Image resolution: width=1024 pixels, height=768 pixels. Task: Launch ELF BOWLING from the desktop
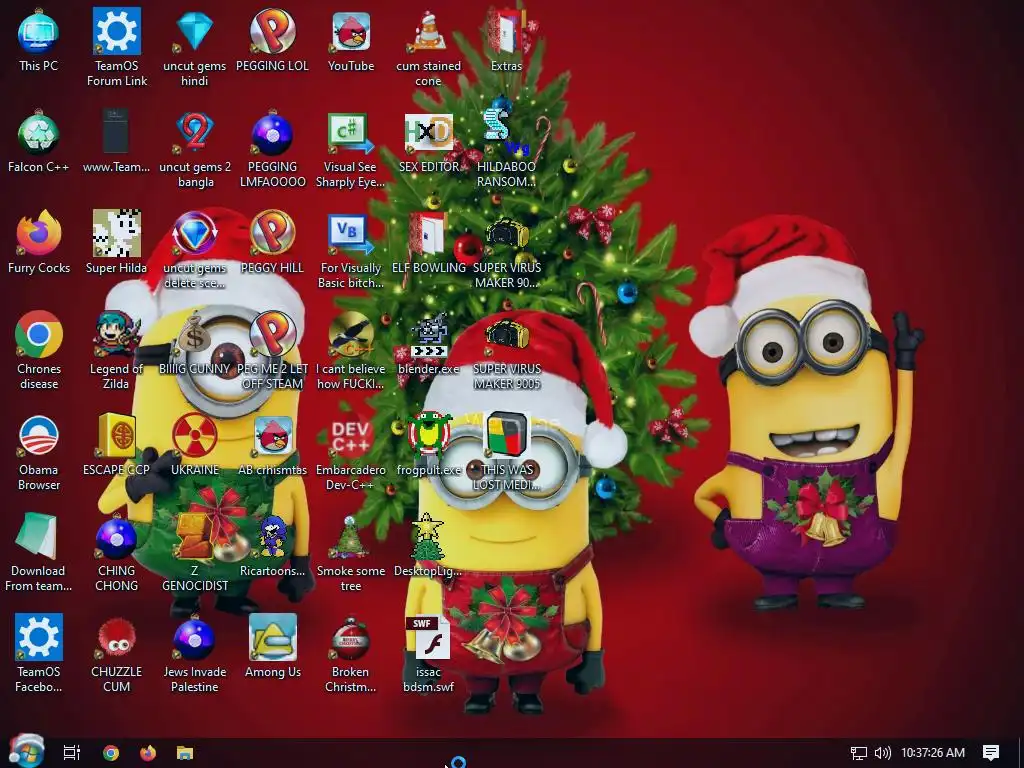point(428,242)
